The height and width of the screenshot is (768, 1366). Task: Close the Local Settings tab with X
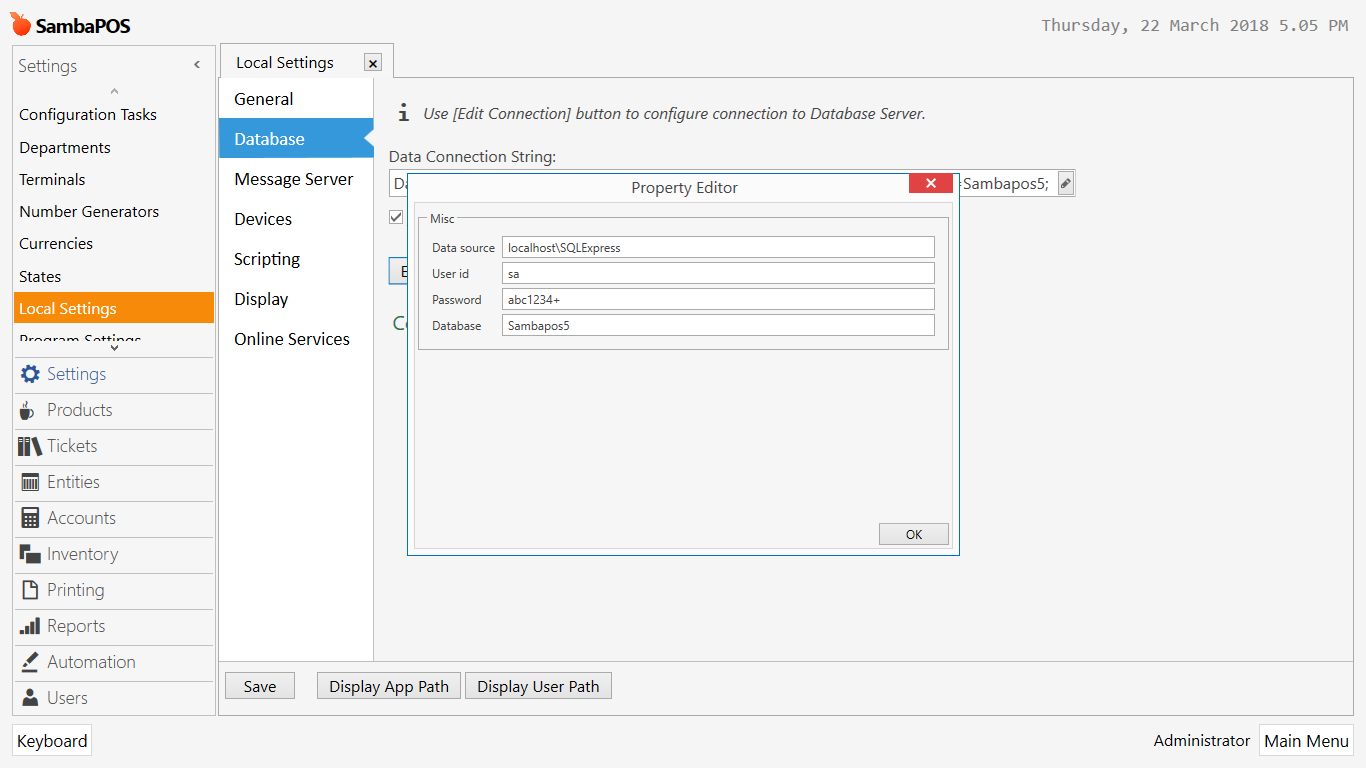pyautogui.click(x=373, y=63)
